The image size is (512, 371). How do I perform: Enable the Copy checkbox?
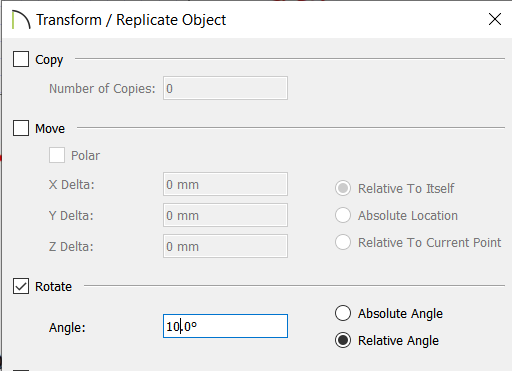tap(21, 59)
